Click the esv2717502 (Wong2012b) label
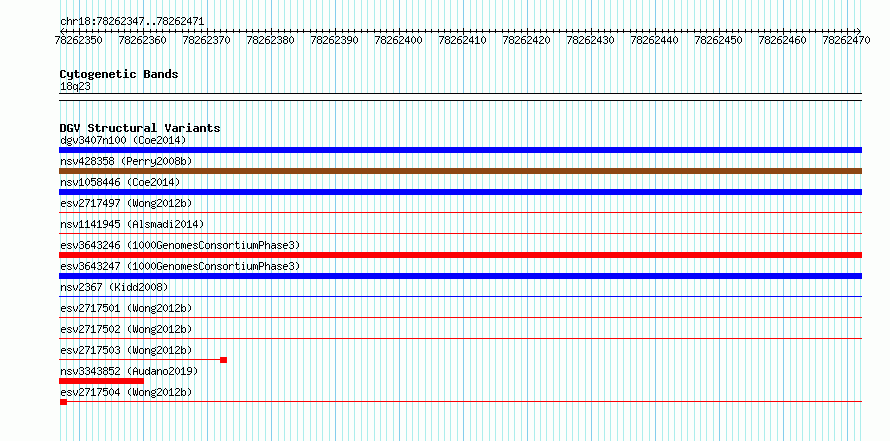This screenshot has width=890, height=441. (x=126, y=329)
